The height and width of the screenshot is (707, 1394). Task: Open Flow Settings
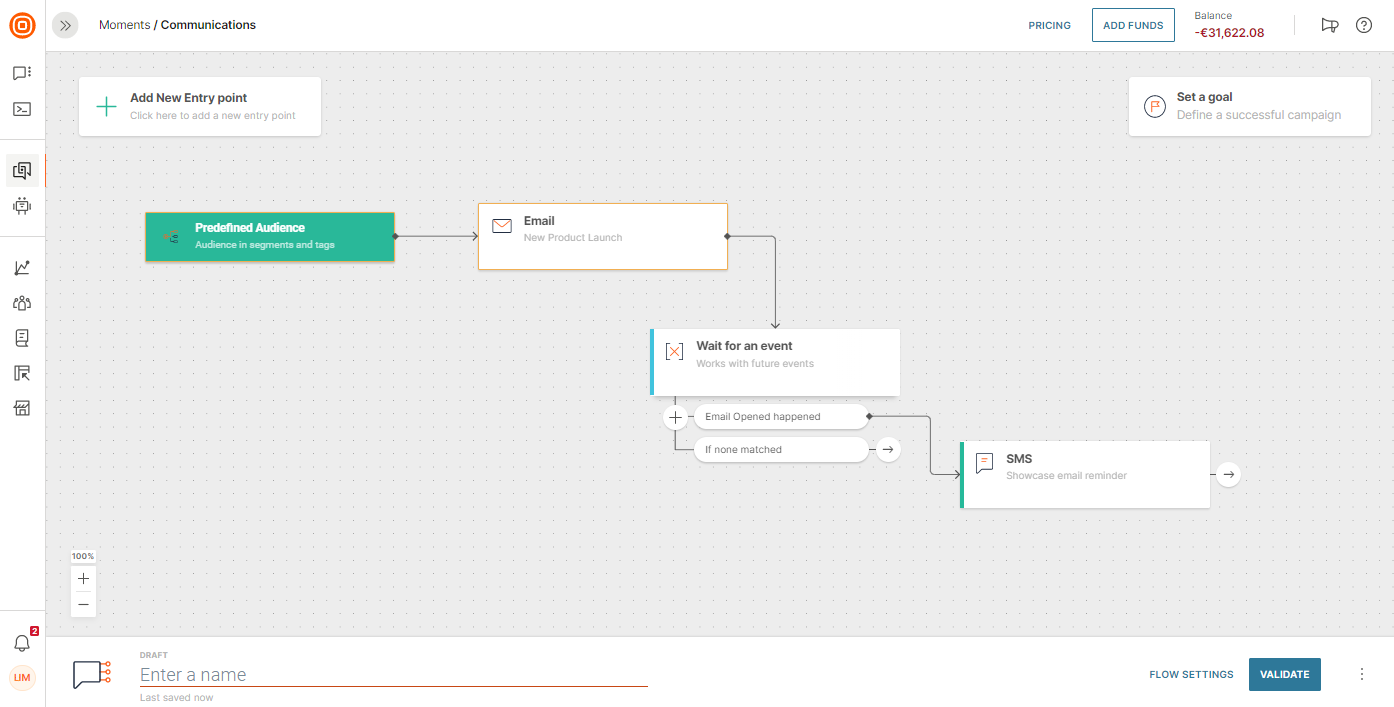pos(1191,674)
